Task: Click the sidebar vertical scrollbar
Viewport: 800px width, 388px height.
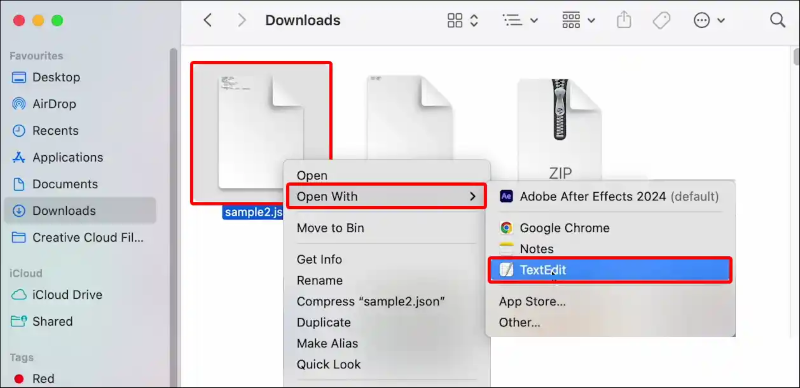Action: tap(173, 217)
